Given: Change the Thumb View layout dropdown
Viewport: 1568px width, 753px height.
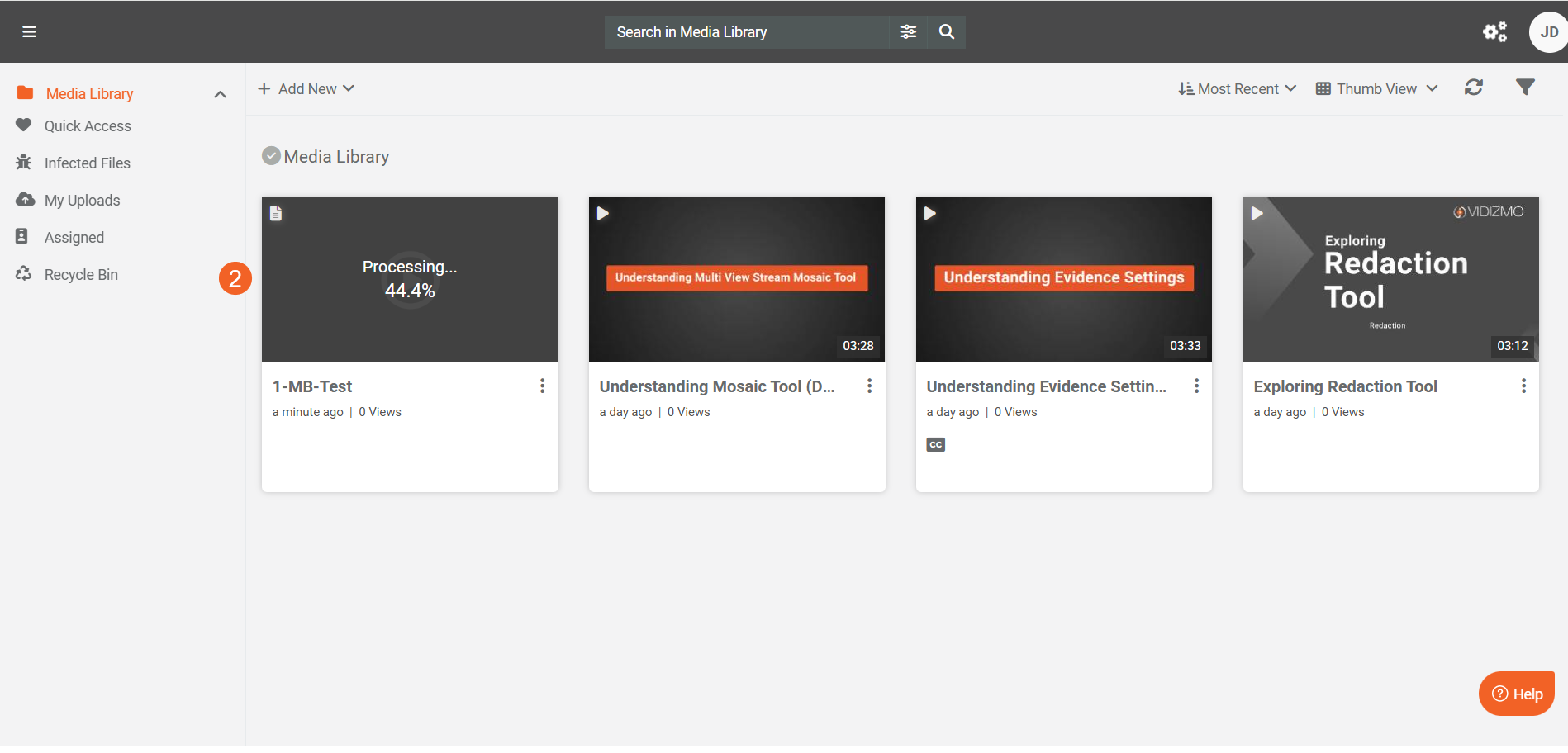Looking at the screenshot, I should (1376, 88).
